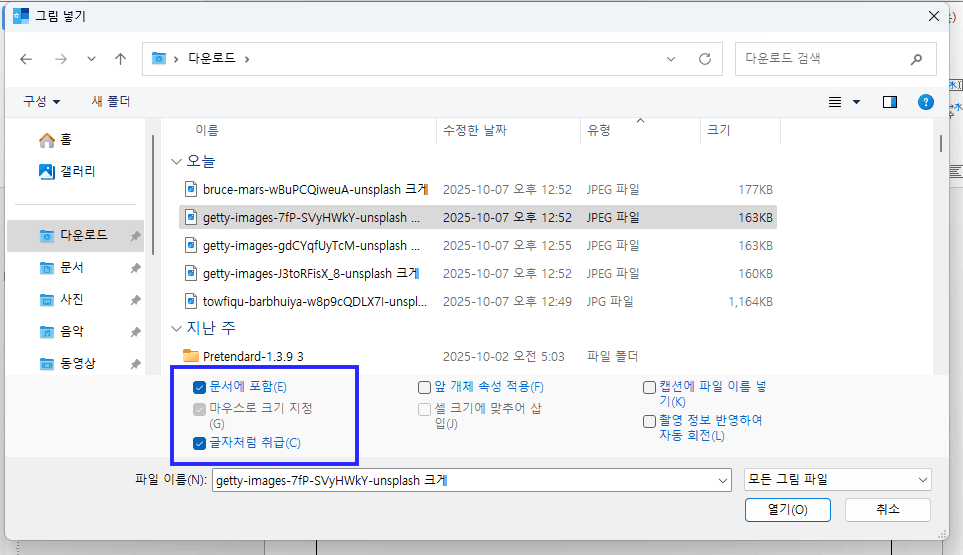
Task: Uncheck the 문서에 포함 checkbox
Action: (200, 387)
